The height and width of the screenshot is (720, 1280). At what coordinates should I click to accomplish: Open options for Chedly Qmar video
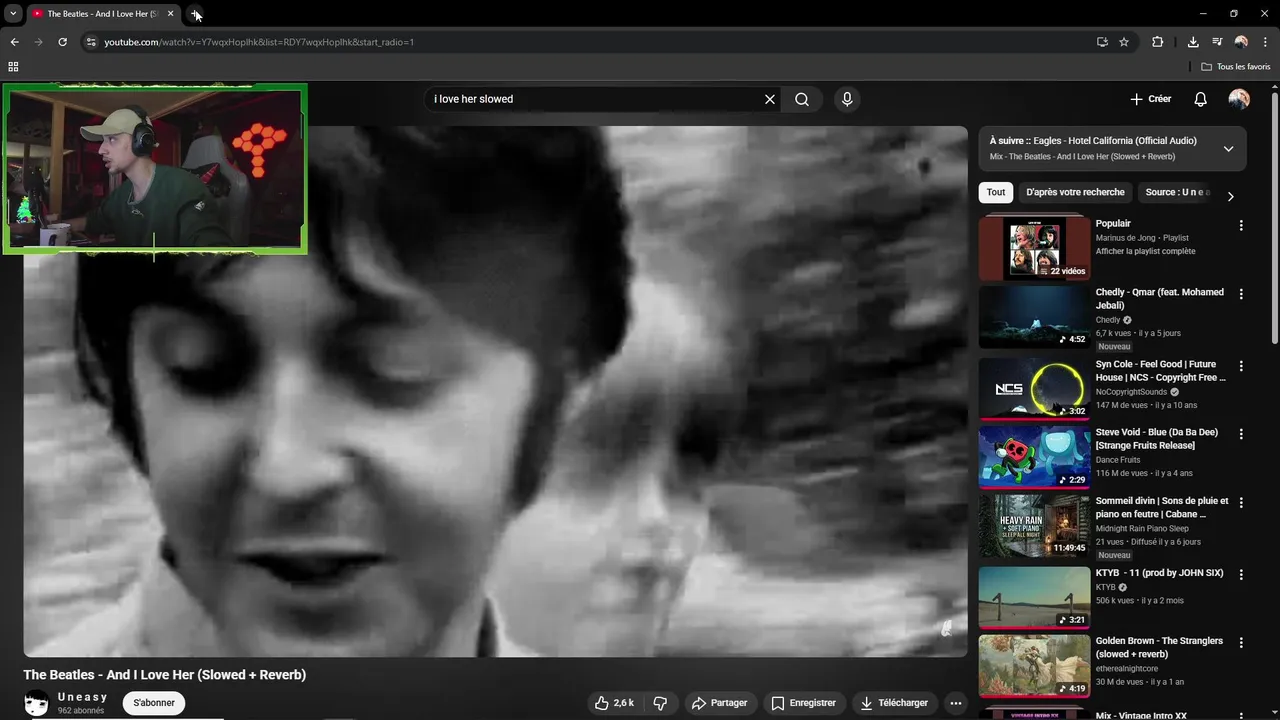pyautogui.click(x=1241, y=294)
